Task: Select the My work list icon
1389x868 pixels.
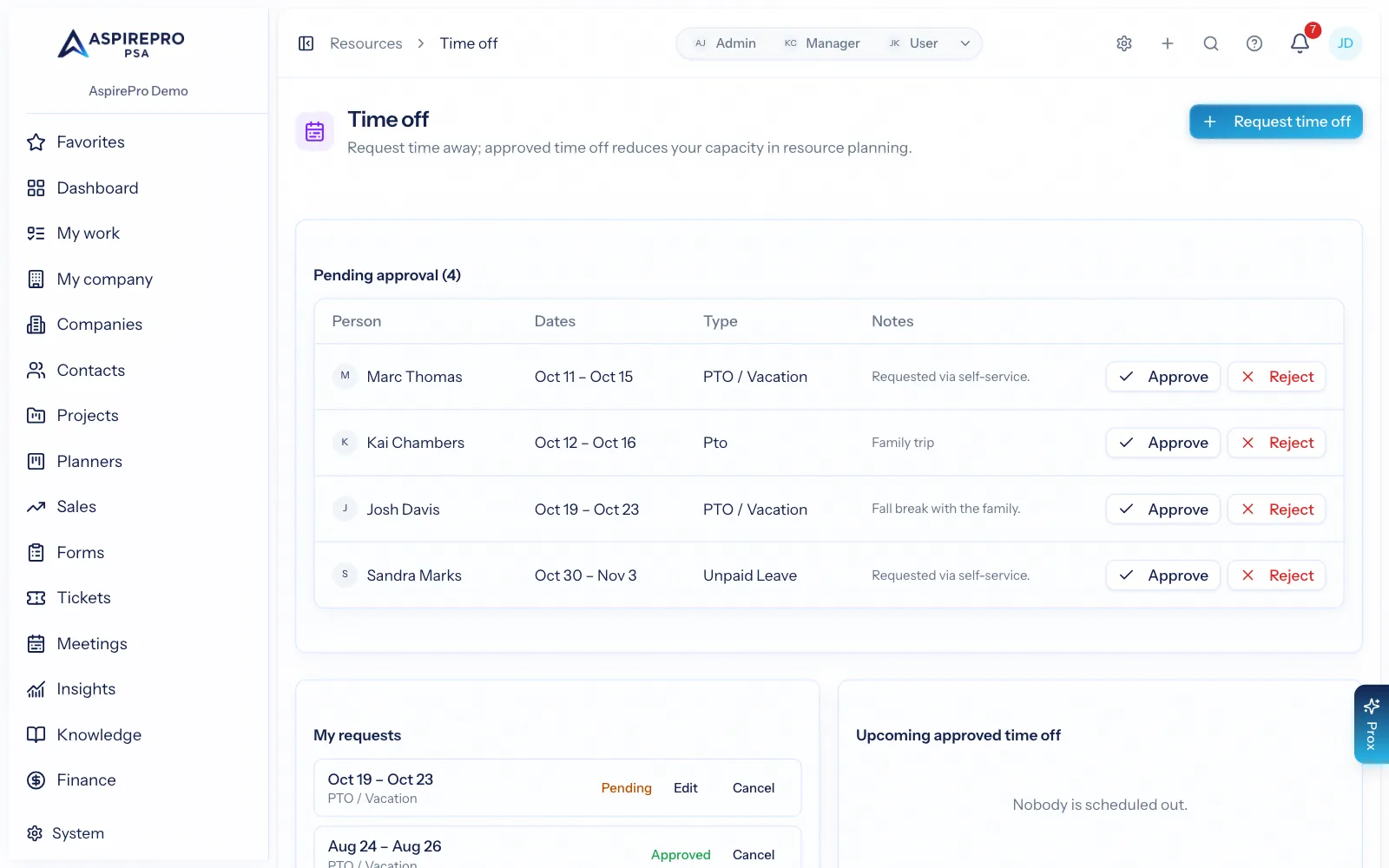Action: (x=36, y=233)
